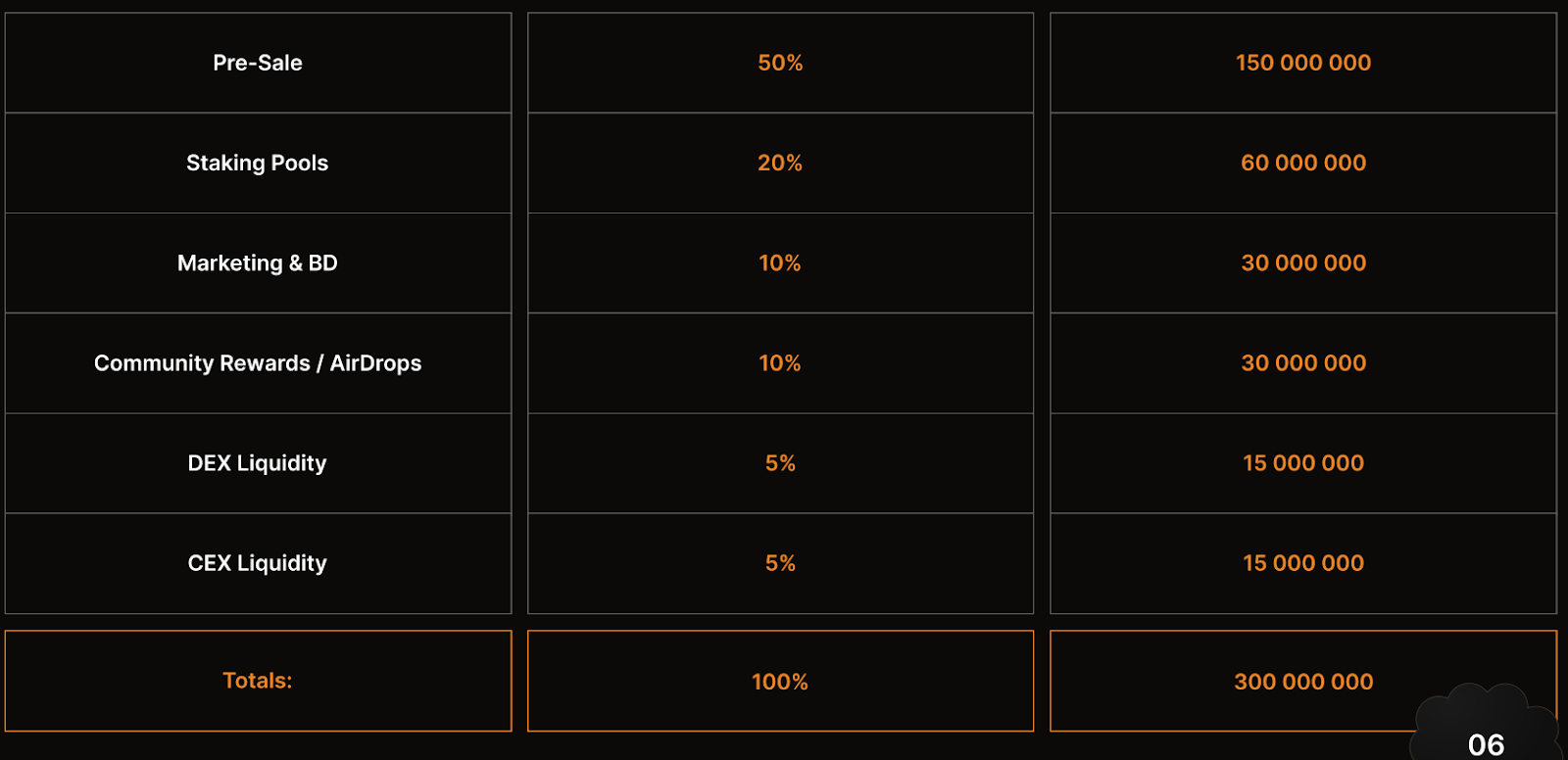Click the 50% Pre-Sale percentage
The image size is (1568, 760).
[780, 63]
